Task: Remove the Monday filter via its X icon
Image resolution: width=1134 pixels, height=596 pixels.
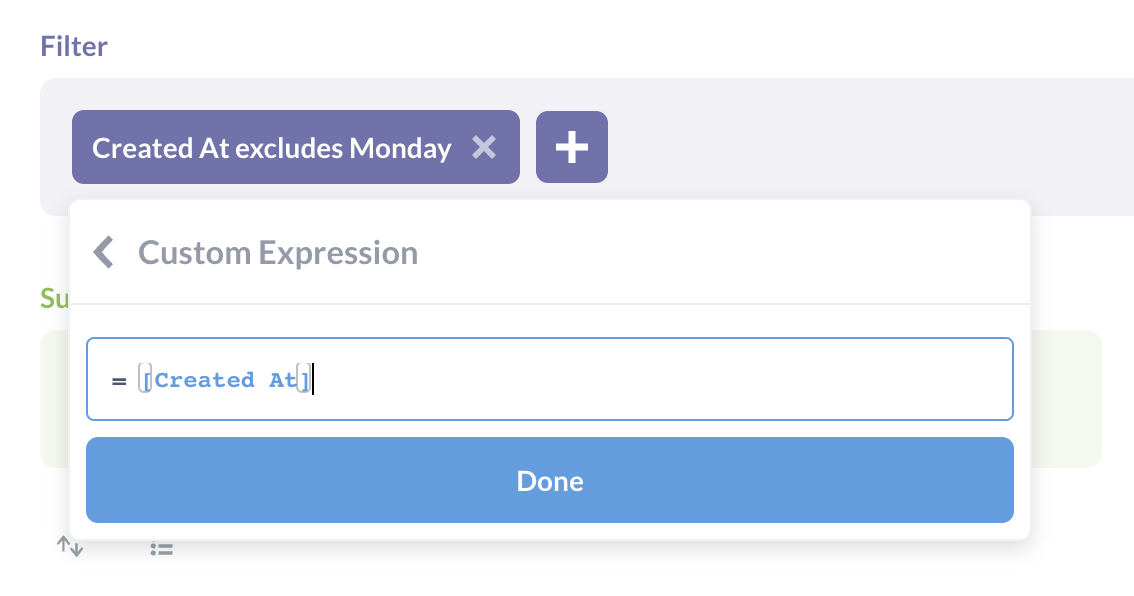Action: pyautogui.click(x=485, y=147)
